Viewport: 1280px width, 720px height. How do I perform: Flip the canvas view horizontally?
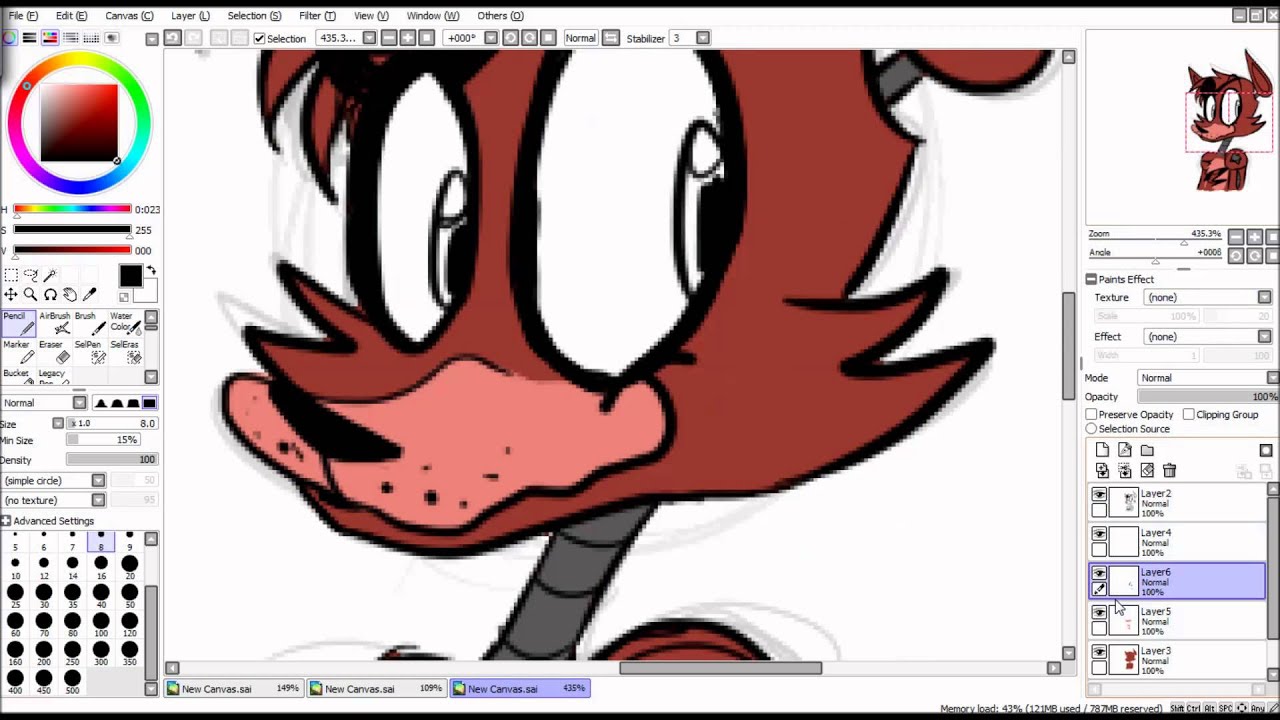coord(610,38)
